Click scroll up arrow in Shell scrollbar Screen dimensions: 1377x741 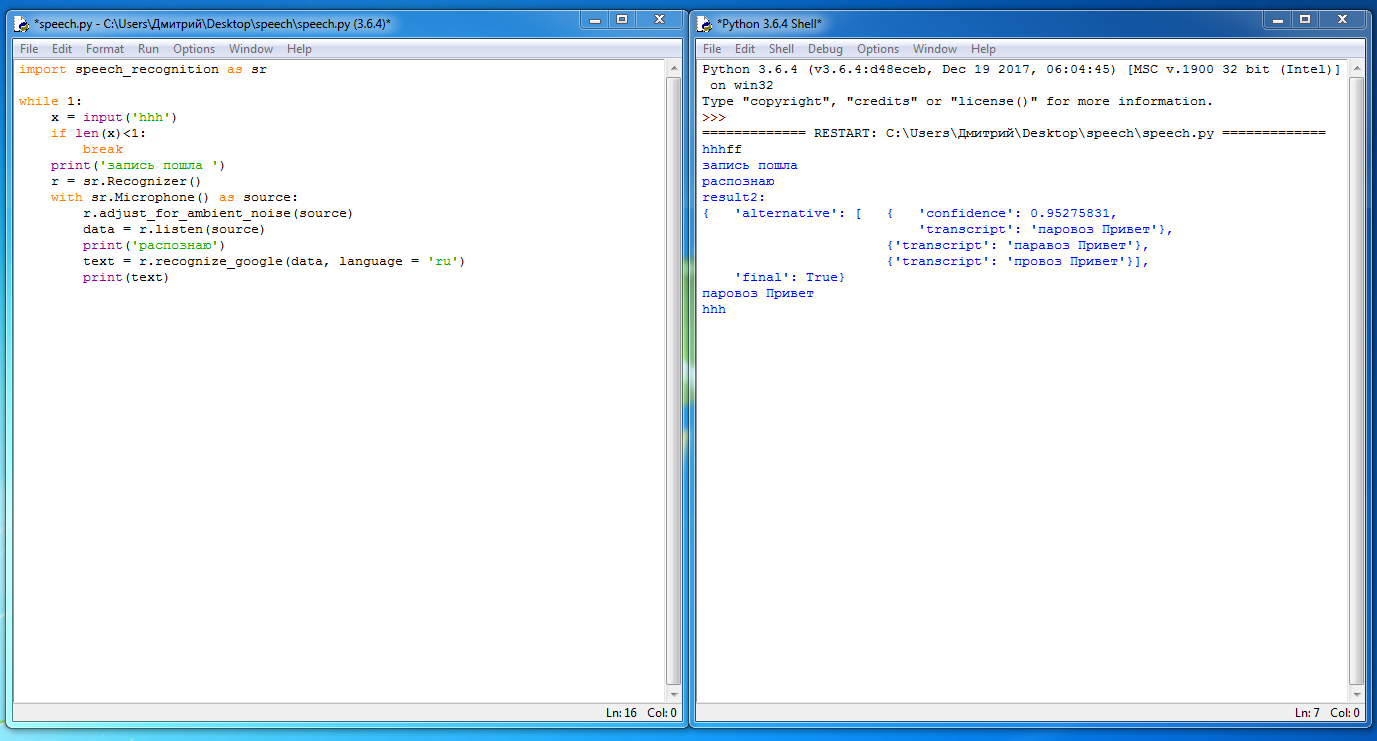[x=1357, y=68]
